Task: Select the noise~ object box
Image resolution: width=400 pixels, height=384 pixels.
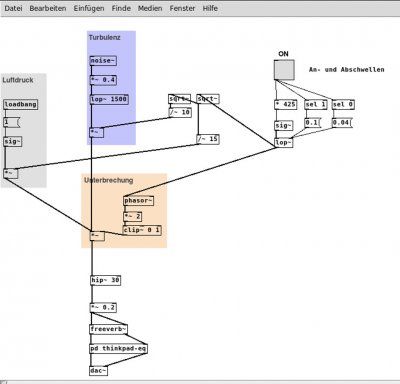Action: [x=103, y=61]
